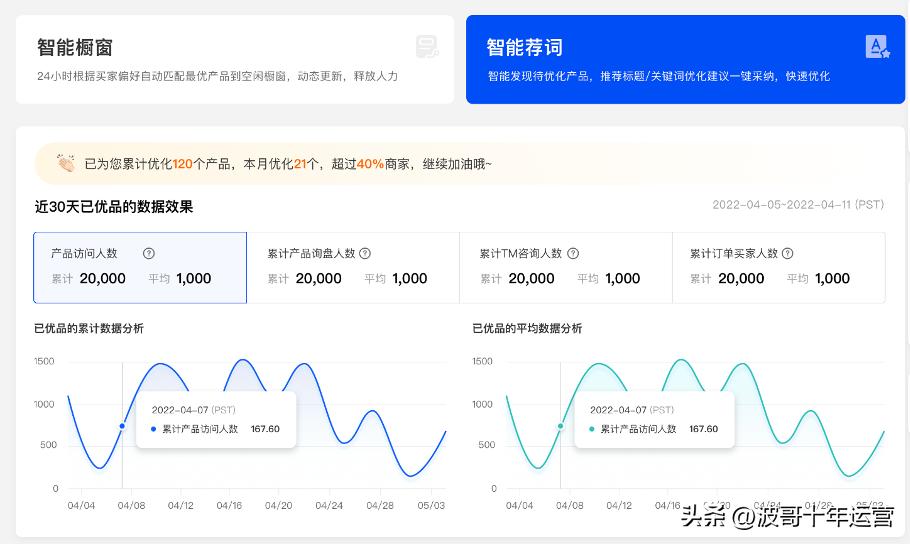Open the 智能橱窗 card
The height and width of the screenshot is (544, 910).
click(x=235, y=60)
